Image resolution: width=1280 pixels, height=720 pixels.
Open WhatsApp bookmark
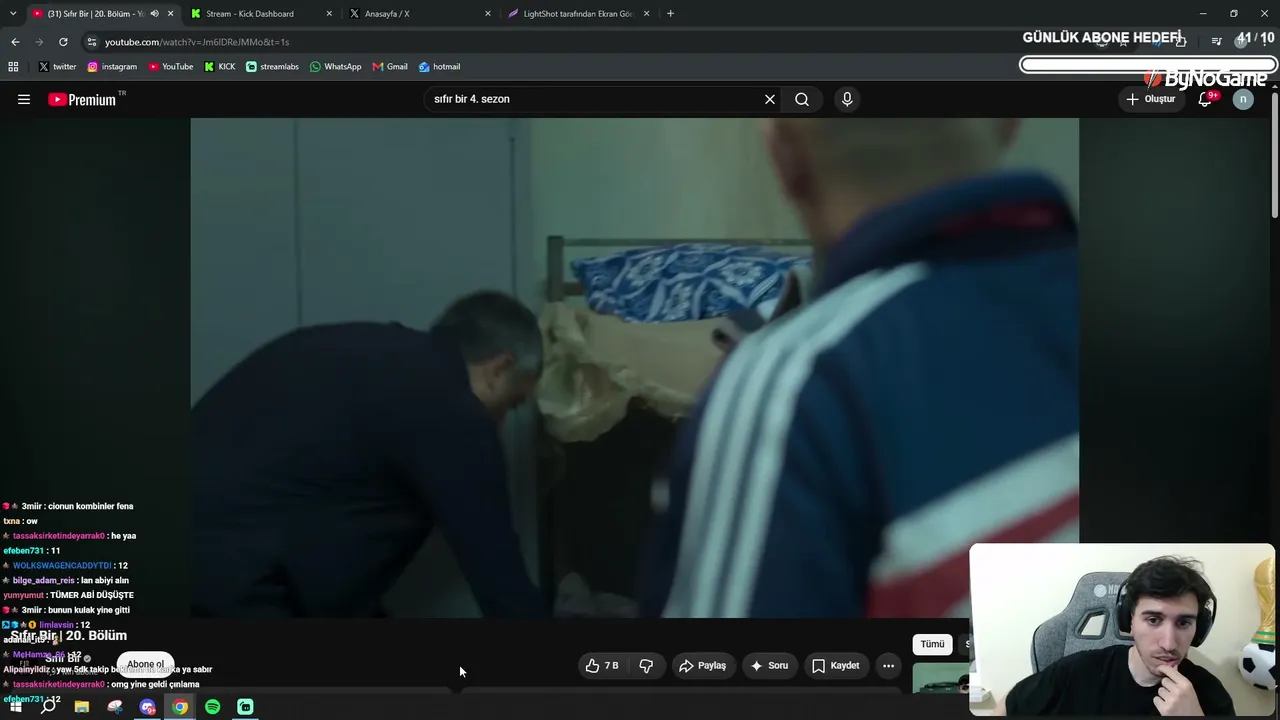[335, 67]
